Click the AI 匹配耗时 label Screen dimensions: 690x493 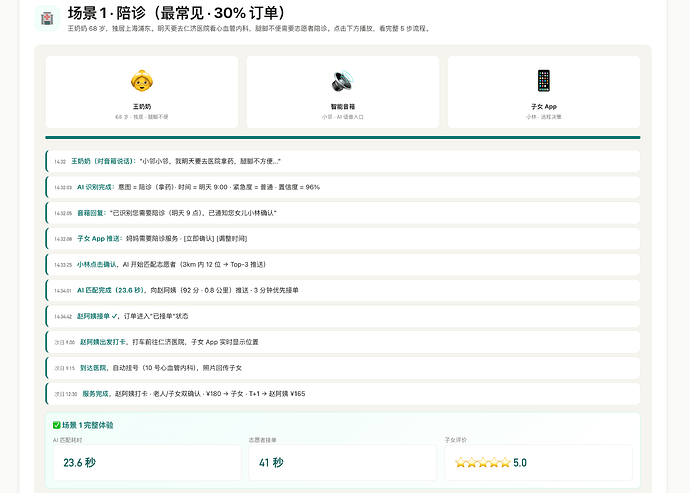67,440
